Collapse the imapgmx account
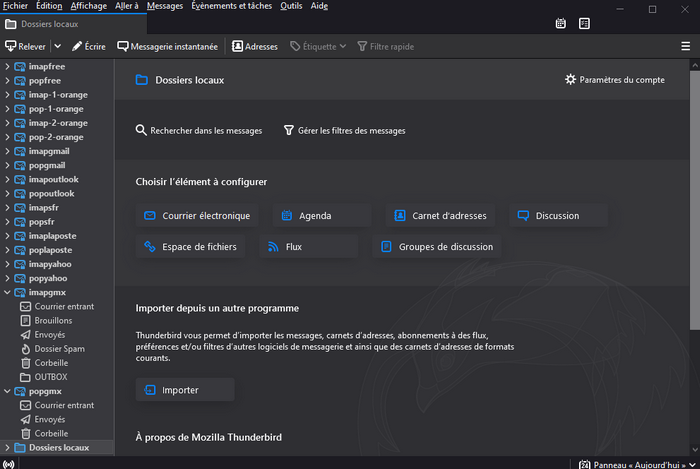This screenshot has height=469, width=700. tap(7, 292)
